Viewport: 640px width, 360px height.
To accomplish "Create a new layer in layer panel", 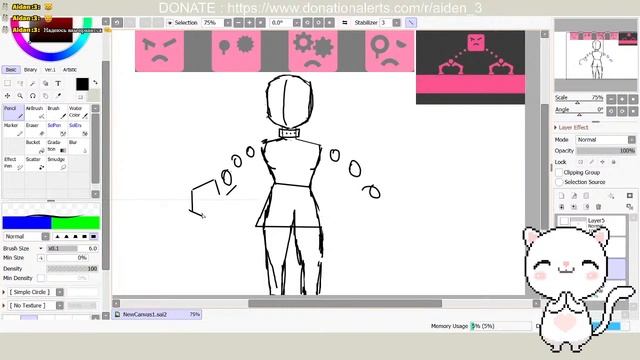I will click(x=562, y=196).
